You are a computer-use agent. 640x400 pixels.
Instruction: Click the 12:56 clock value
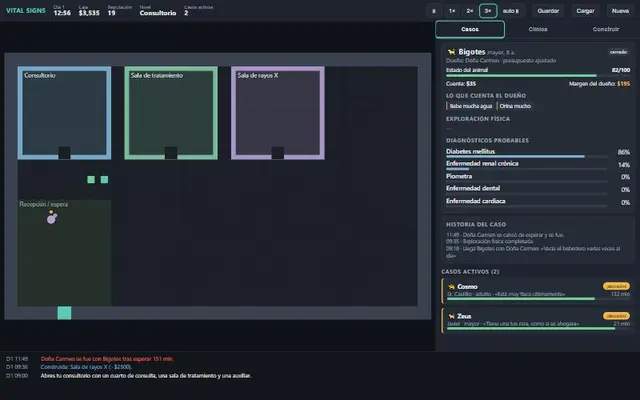point(62,13)
